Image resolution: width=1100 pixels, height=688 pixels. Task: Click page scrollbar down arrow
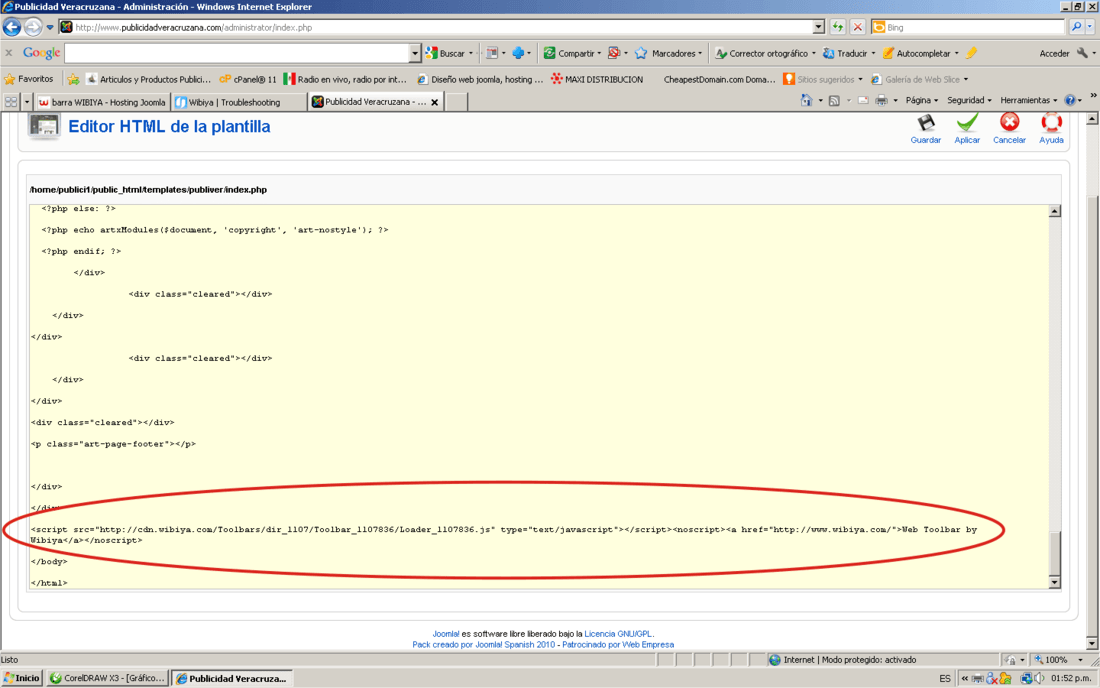[x=1092, y=643]
